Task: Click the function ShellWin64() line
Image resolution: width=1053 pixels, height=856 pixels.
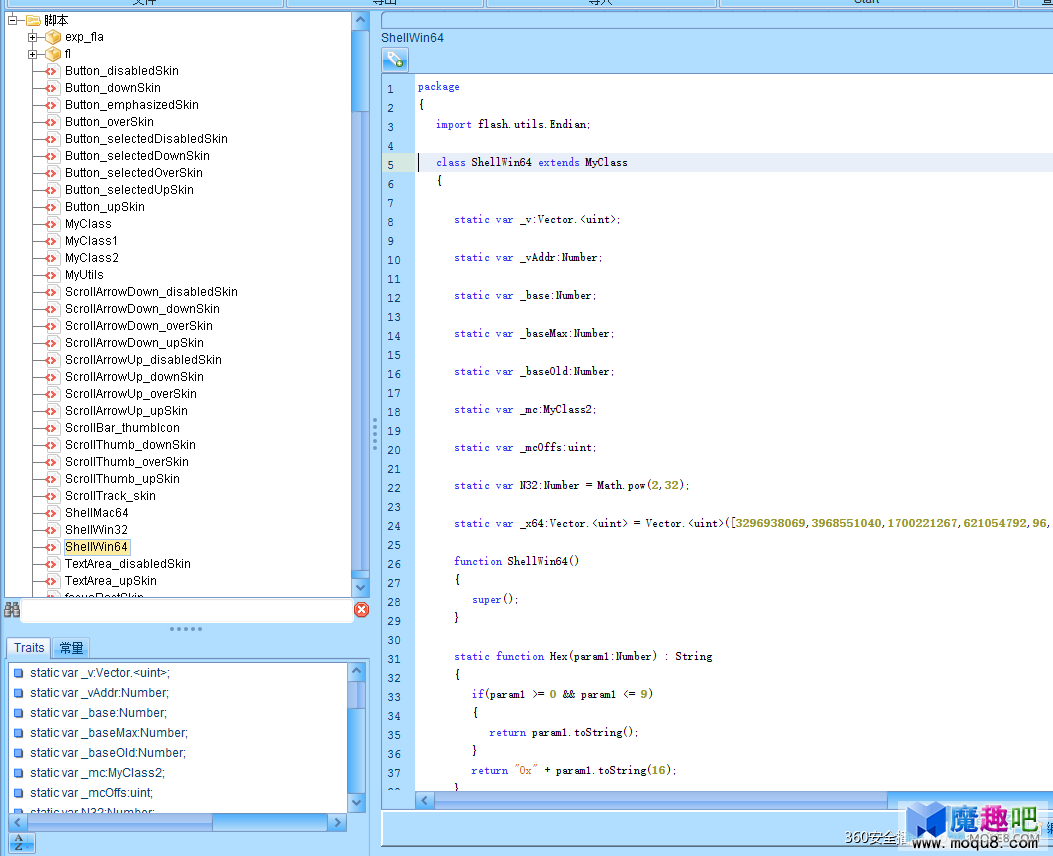Action: point(516,561)
